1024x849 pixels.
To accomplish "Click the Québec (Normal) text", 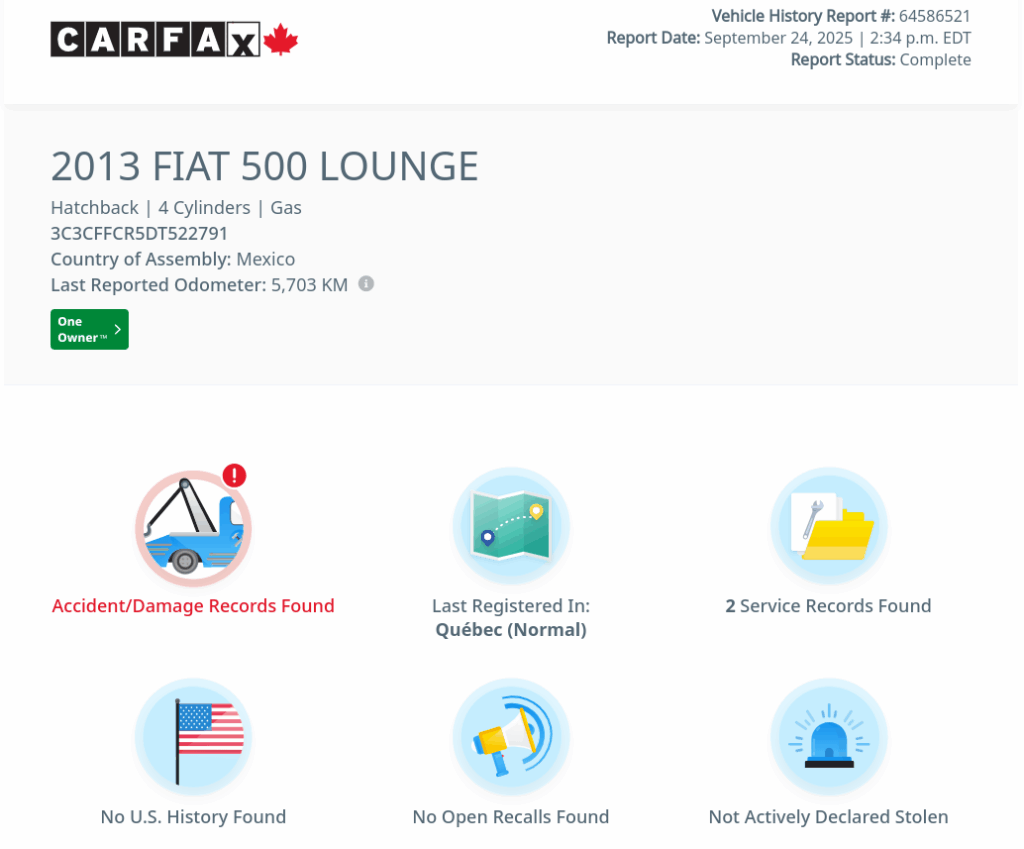I will (x=511, y=630).
